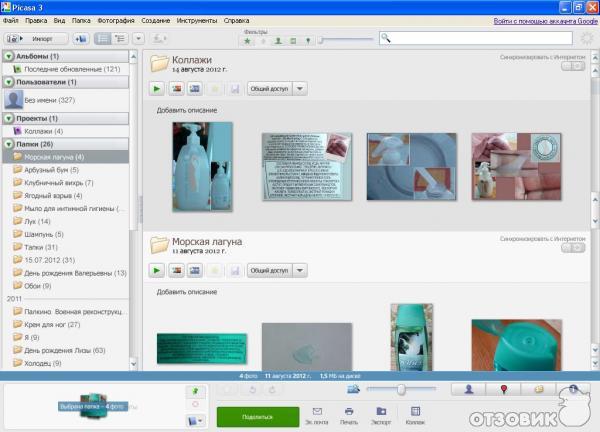Adjust the thumbnail size slider
600x432 pixels.
click(401, 389)
